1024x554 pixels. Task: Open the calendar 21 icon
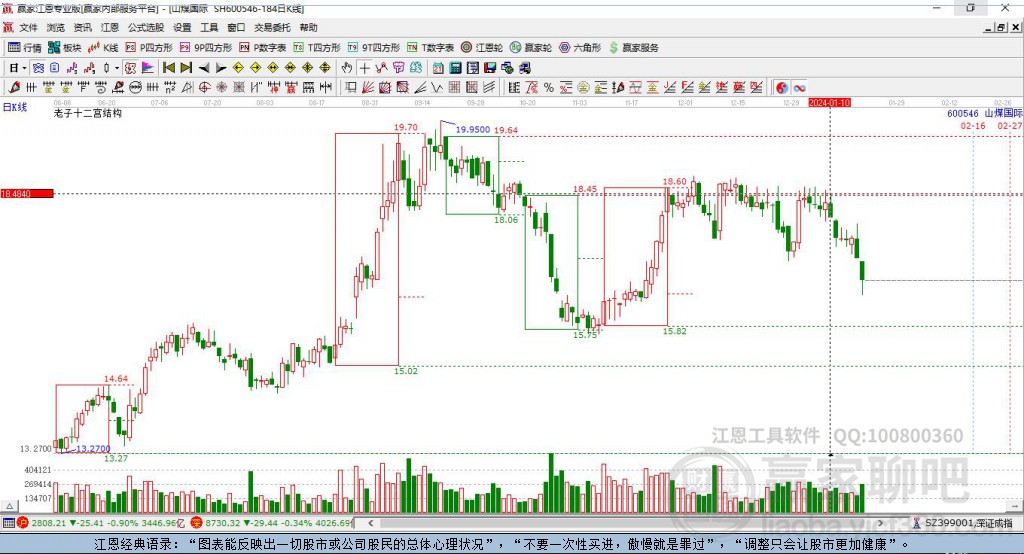(438, 68)
